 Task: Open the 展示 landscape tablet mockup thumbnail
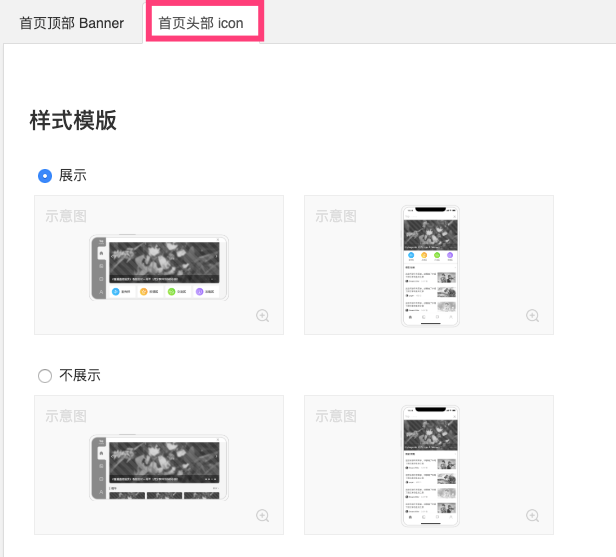click(x=159, y=268)
